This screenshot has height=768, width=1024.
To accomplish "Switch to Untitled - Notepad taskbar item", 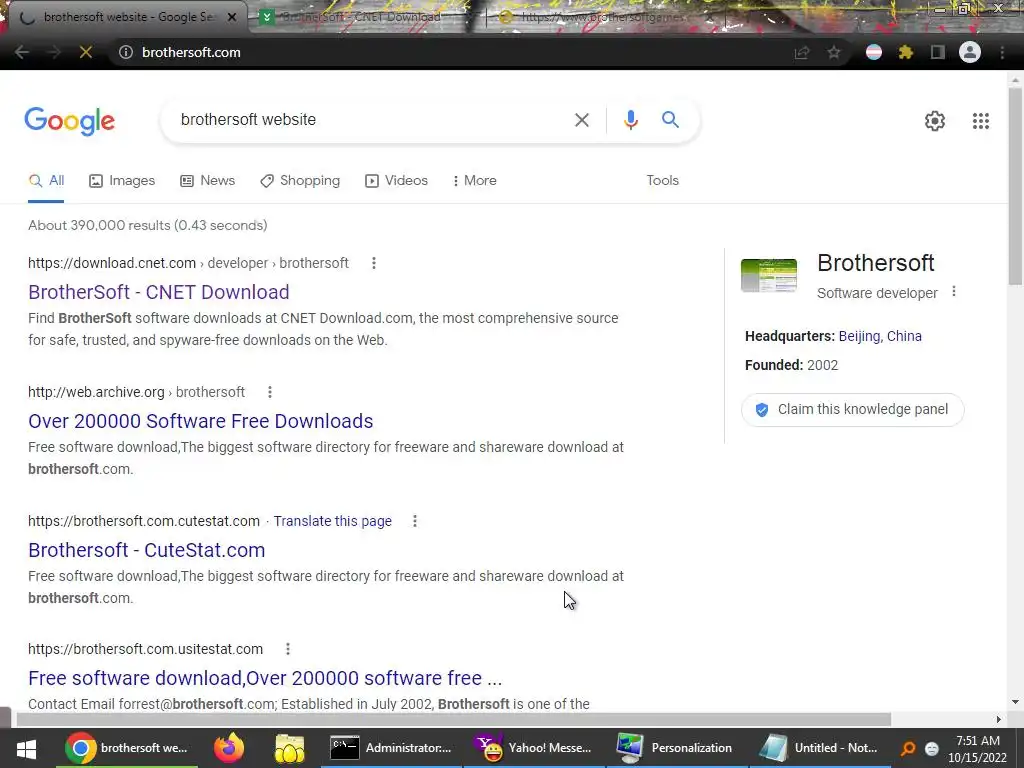I will tap(819, 748).
